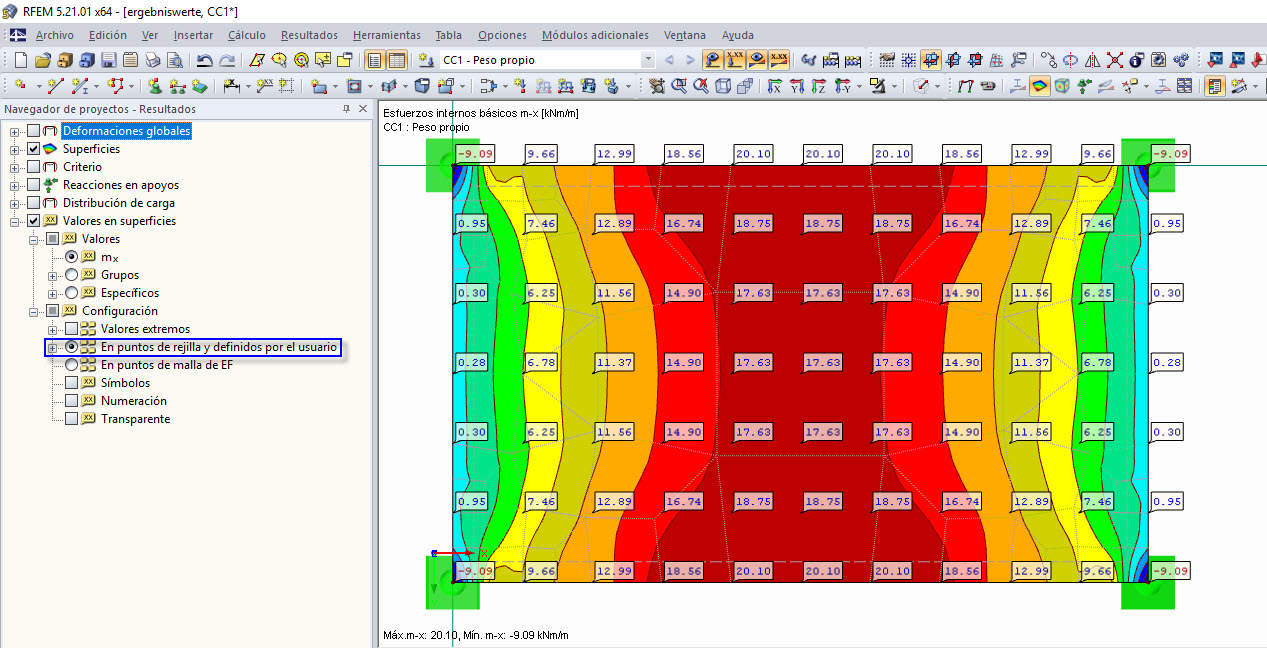The width and height of the screenshot is (1267, 648).
Task: Collapse the Configuración subtree
Action: tap(33, 311)
